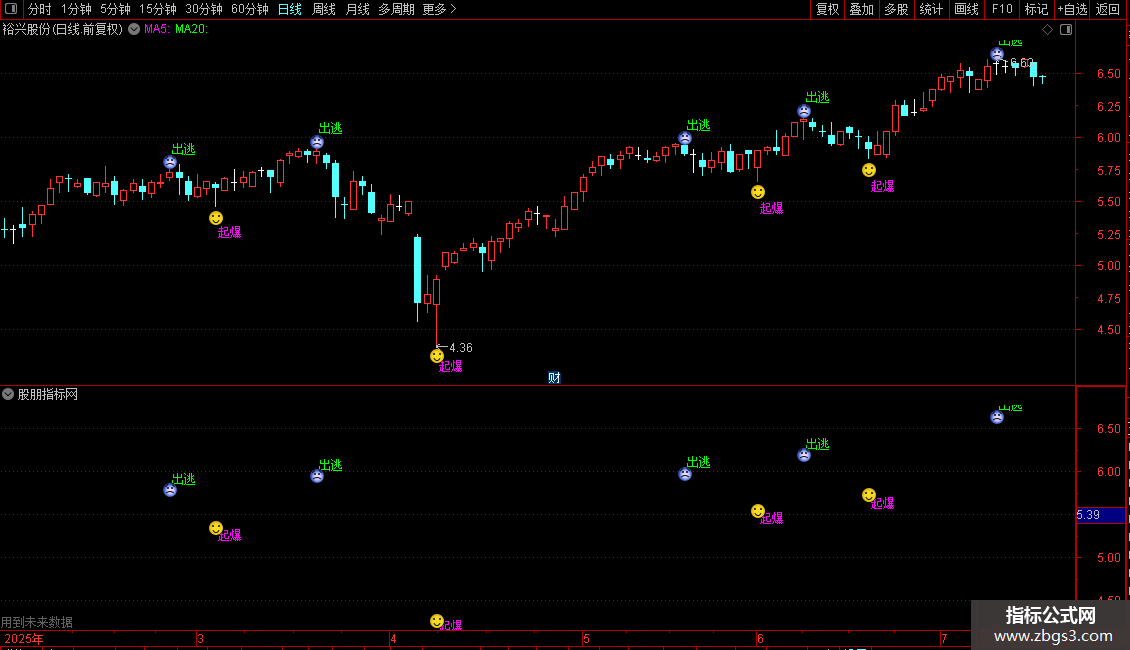
Task: Select the 1分钟 period tab
Action: (x=76, y=9)
